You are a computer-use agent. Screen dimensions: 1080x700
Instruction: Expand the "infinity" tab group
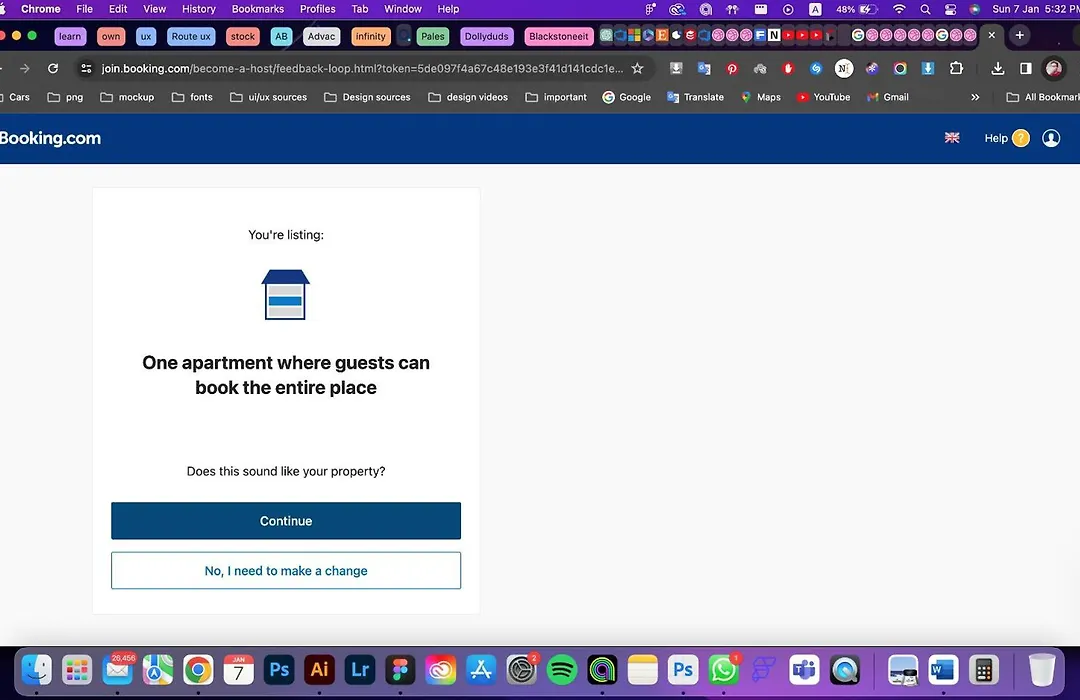(x=371, y=37)
